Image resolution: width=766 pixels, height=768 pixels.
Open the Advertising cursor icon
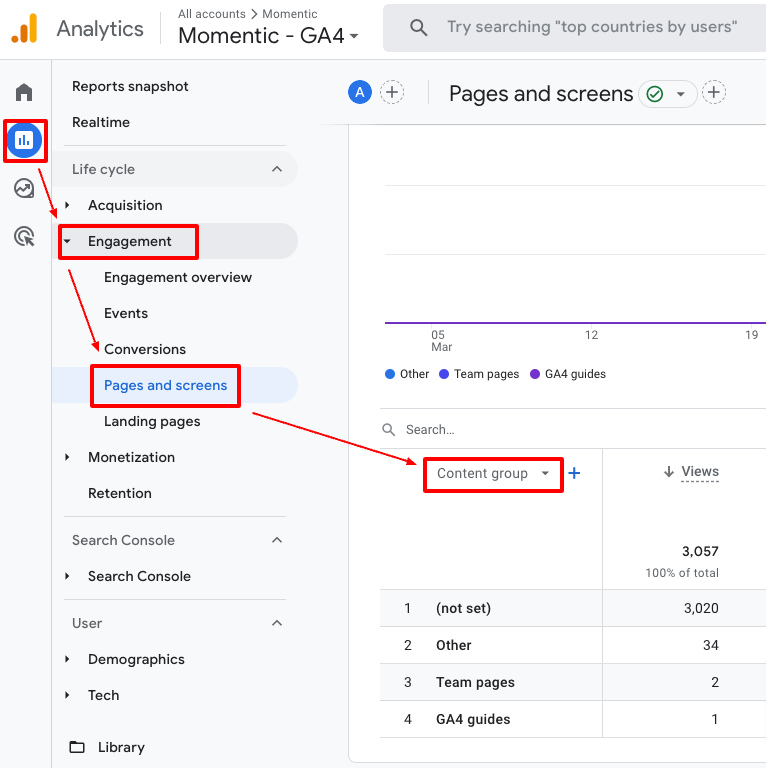[24, 237]
